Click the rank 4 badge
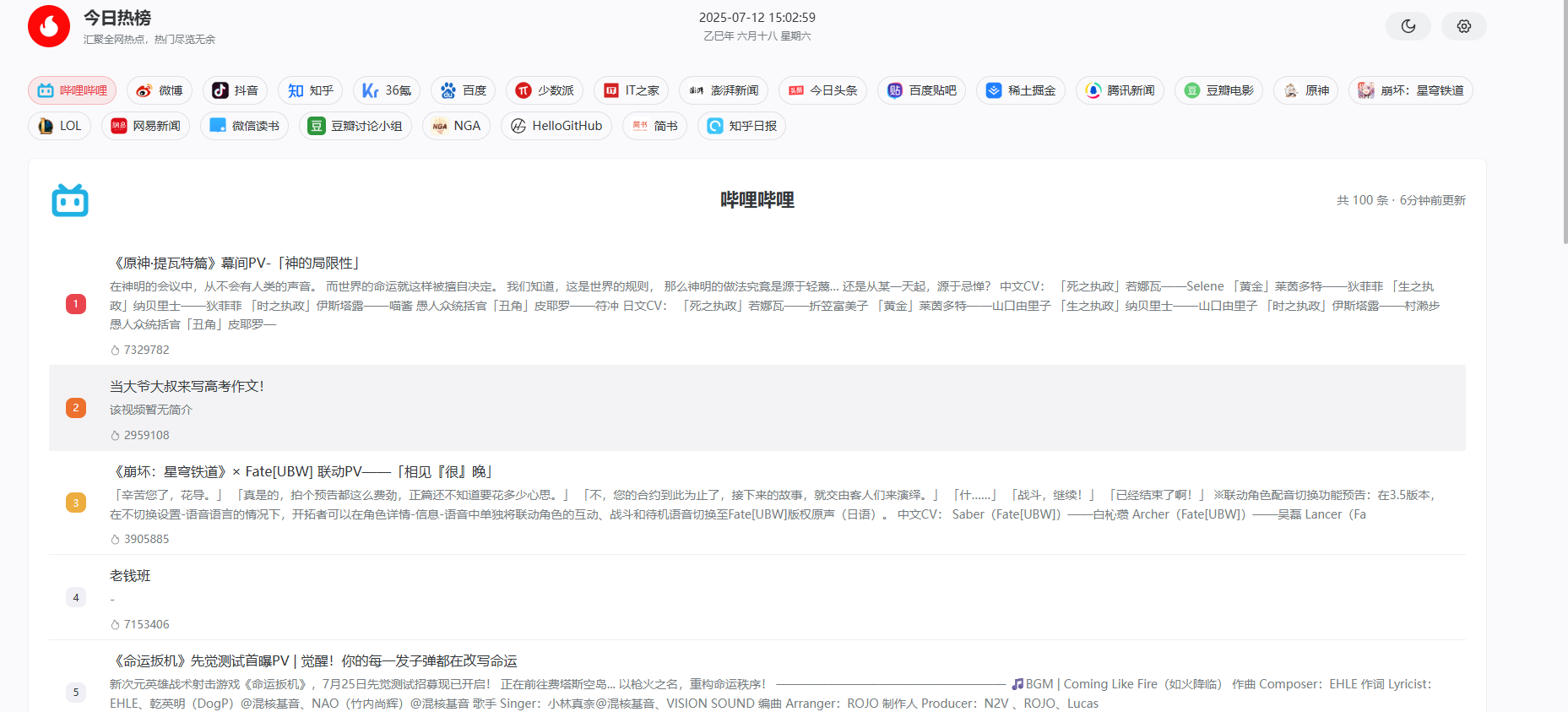Image resolution: width=1568 pixels, height=712 pixels. tap(76, 597)
